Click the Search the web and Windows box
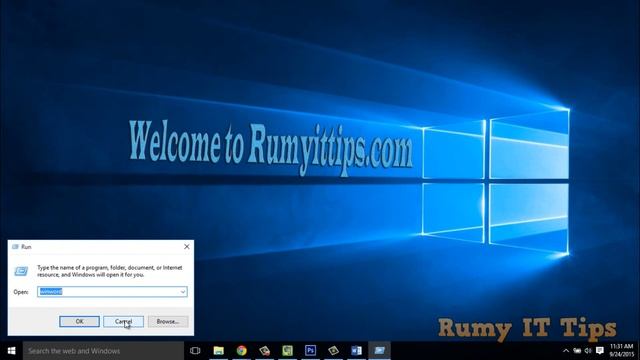The image size is (640, 360). (103, 351)
